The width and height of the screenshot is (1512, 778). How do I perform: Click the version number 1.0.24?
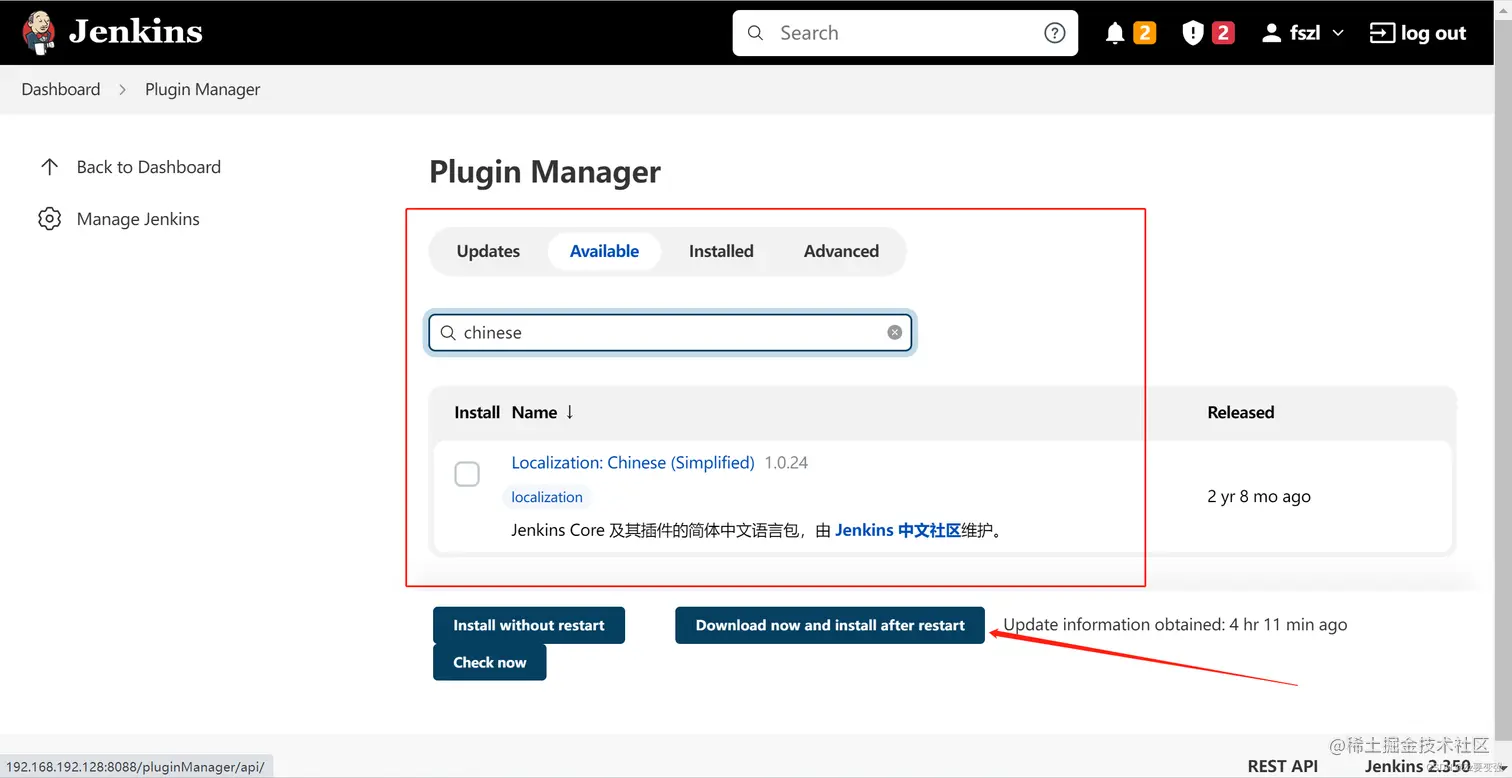tap(786, 463)
